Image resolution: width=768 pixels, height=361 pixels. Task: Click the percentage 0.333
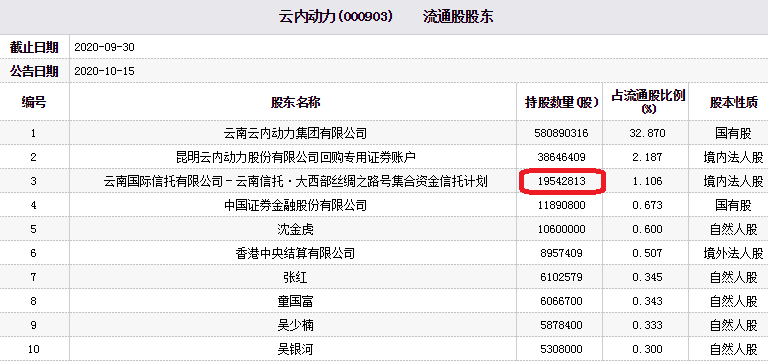(x=648, y=325)
